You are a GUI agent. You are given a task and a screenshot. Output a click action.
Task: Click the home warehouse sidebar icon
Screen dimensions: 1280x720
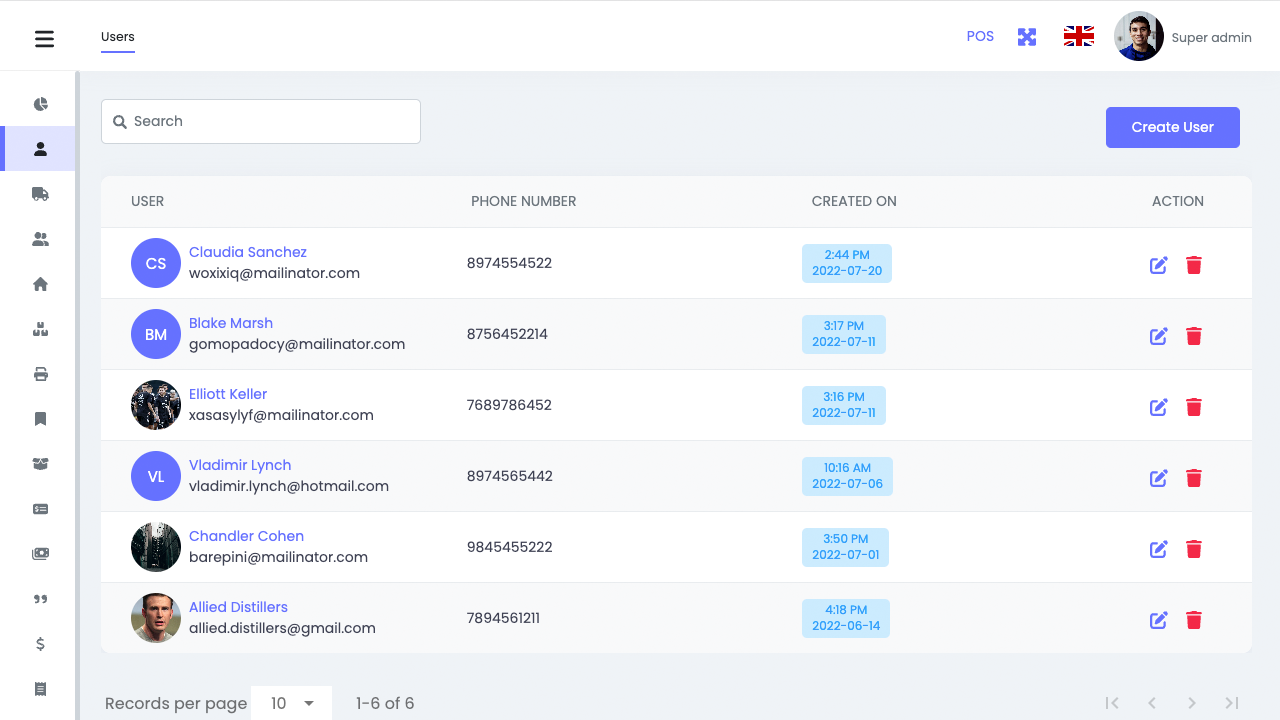40,284
